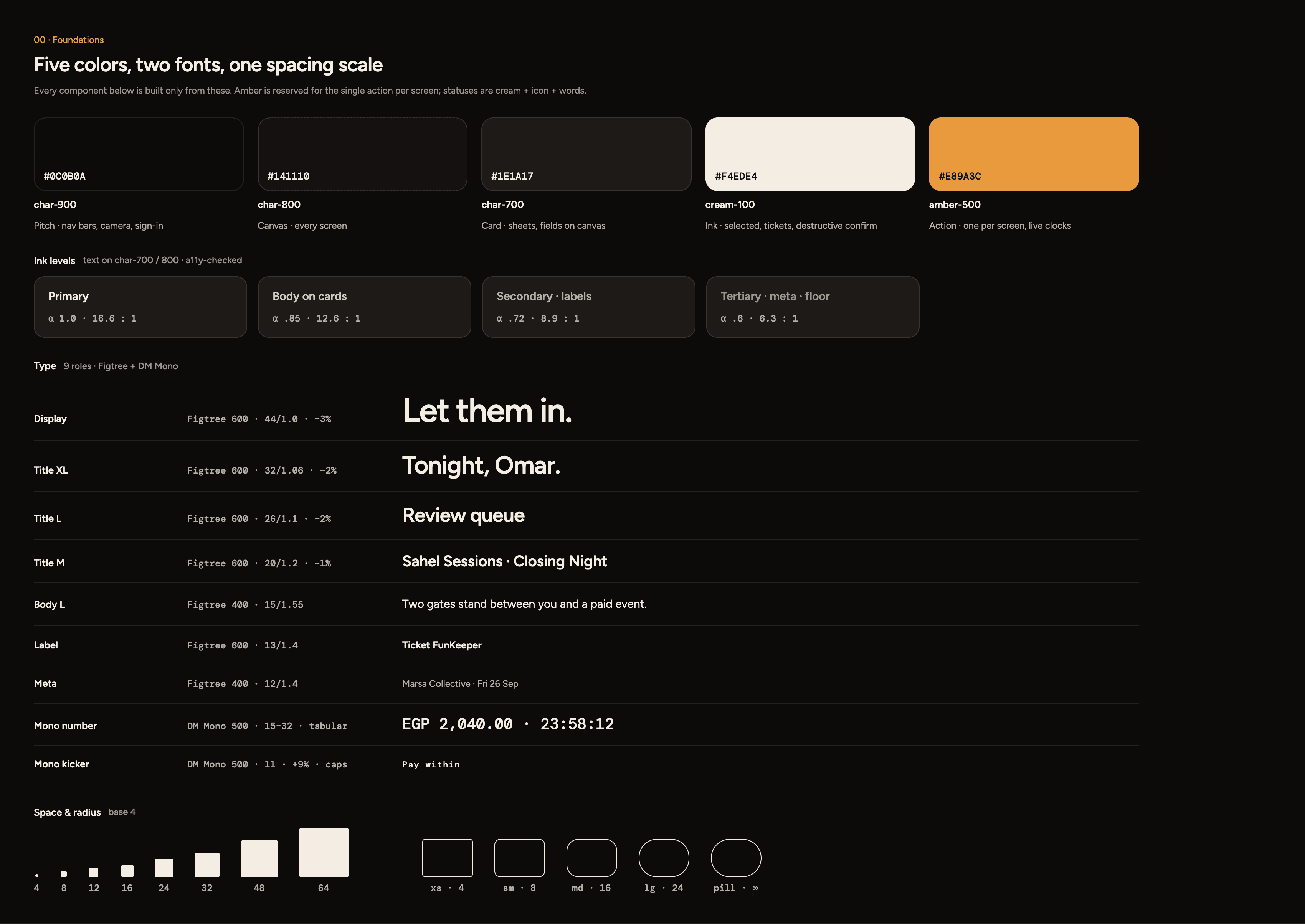Select the Primary ink level card
The image size is (1305, 924).
tap(140, 307)
